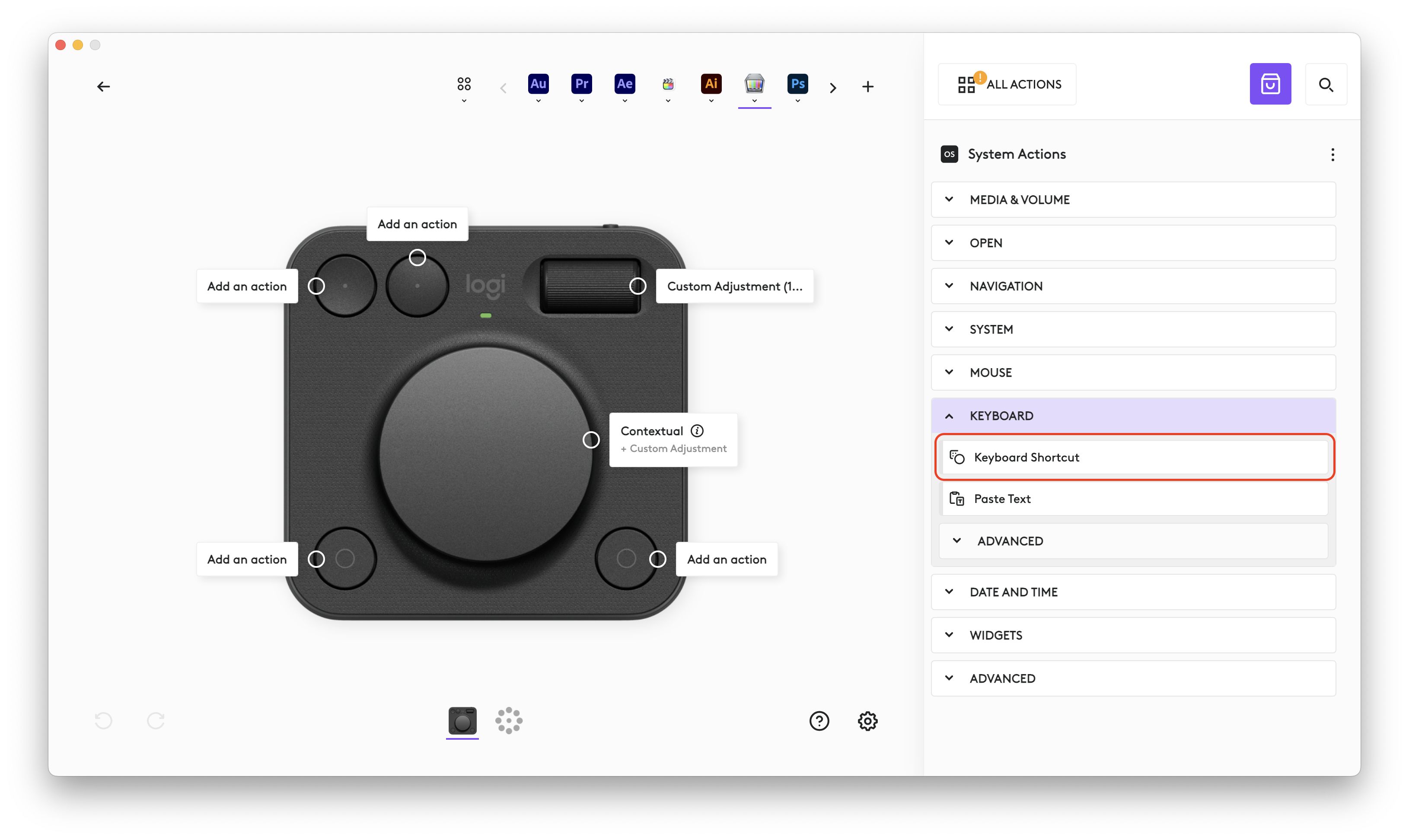Expand the bottom ADVANCED section
Viewport: 1409px width, 840px height.
coord(1133,679)
